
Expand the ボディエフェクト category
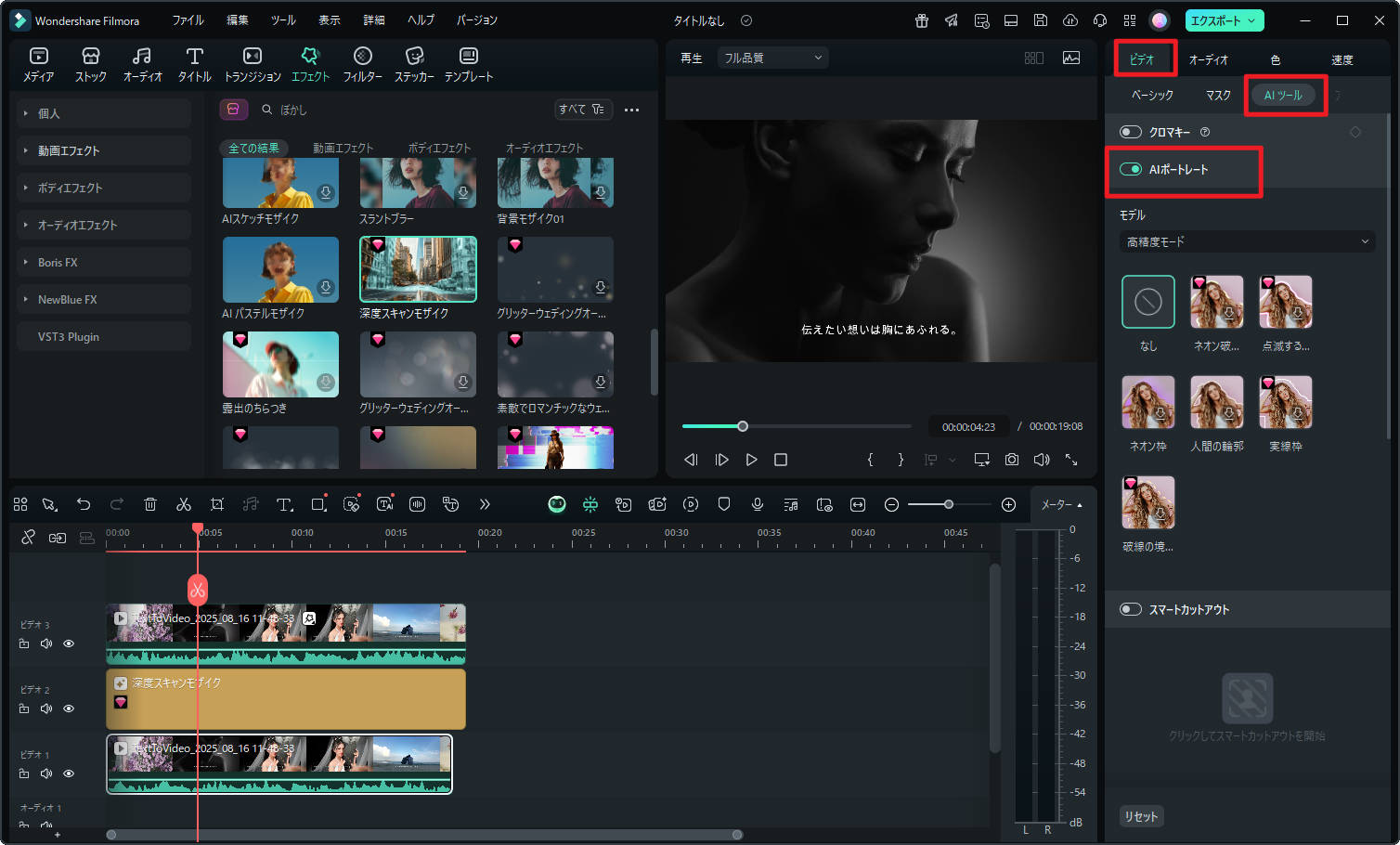point(104,188)
